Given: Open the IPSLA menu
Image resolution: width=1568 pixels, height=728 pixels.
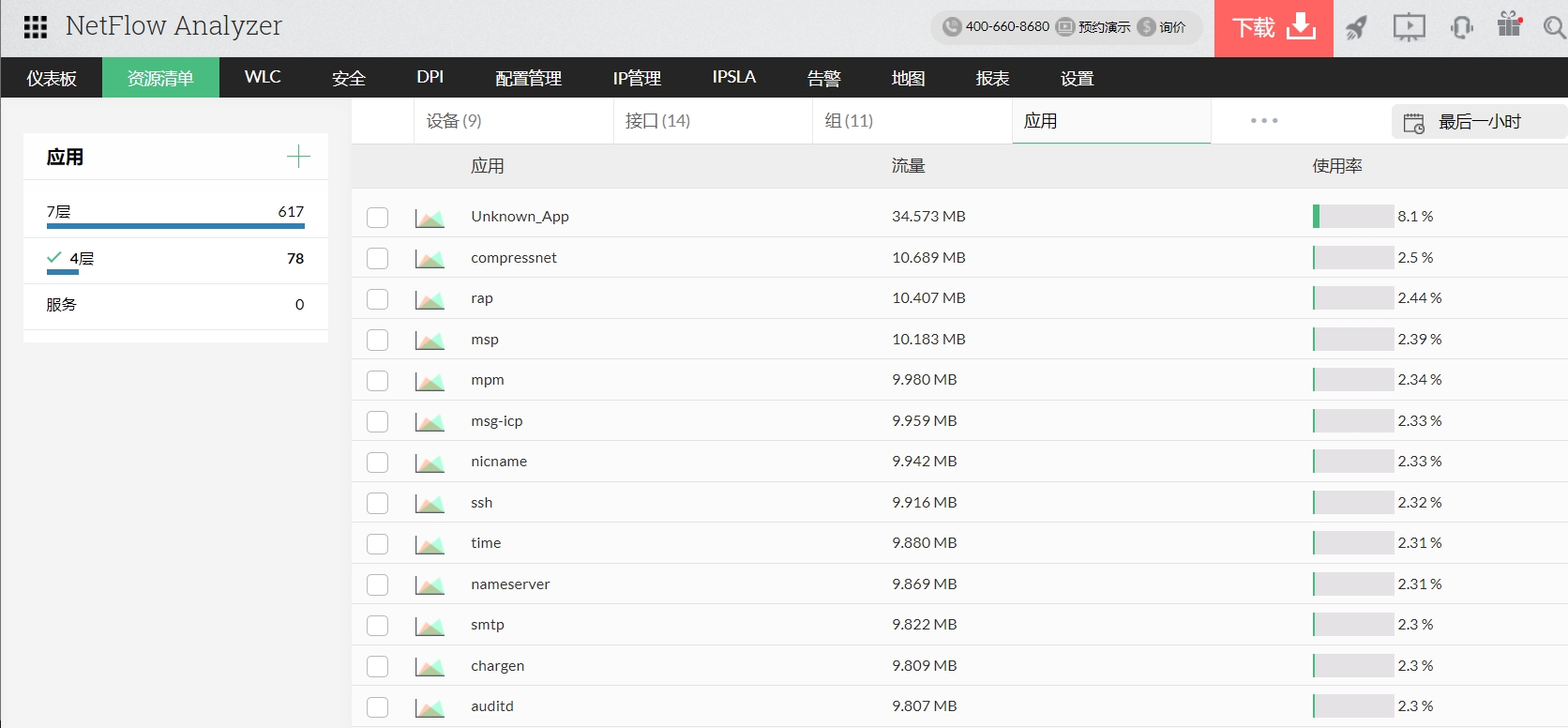Looking at the screenshot, I should pyautogui.click(x=734, y=77).
